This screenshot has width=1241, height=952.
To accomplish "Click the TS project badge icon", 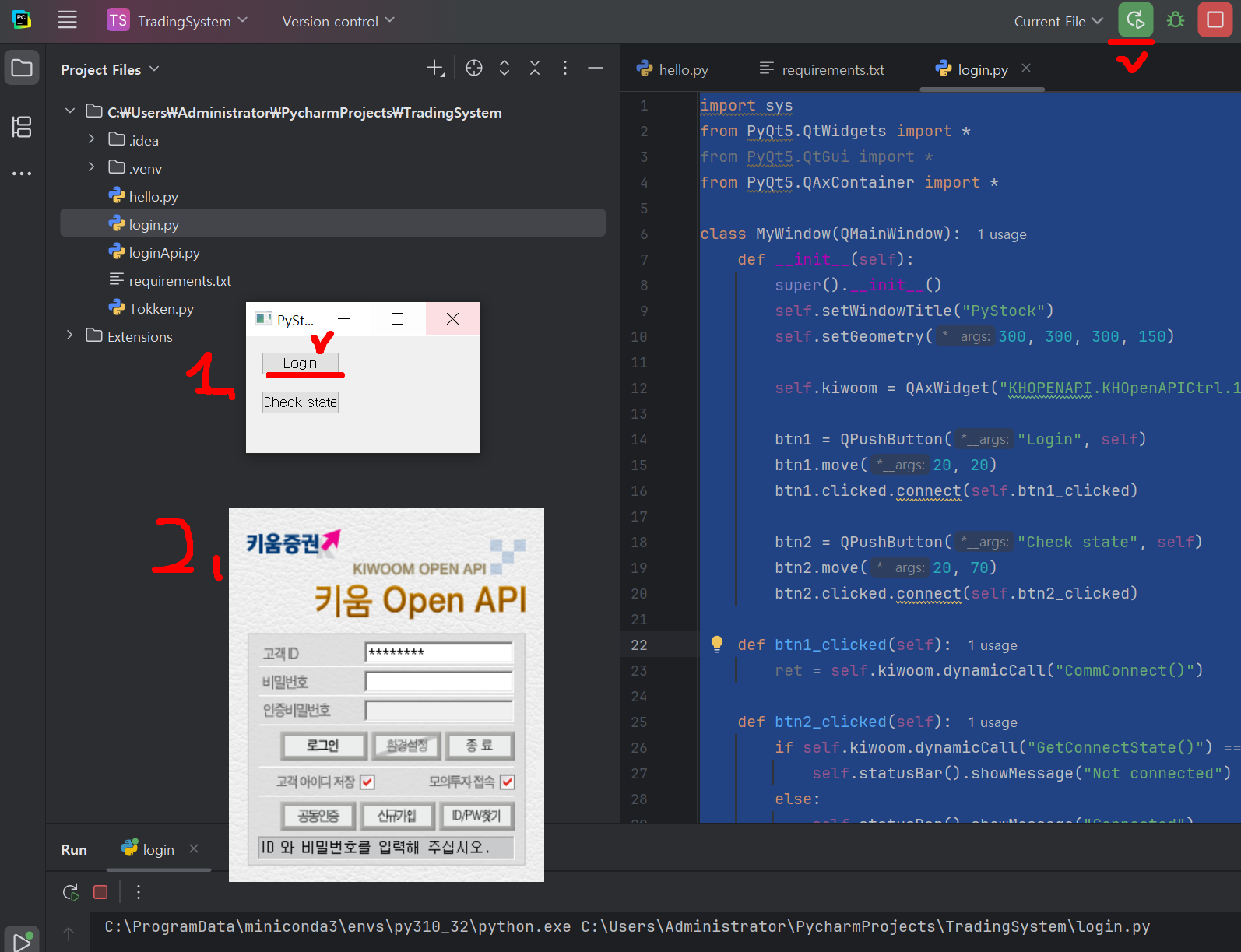I will click(118, 20).
